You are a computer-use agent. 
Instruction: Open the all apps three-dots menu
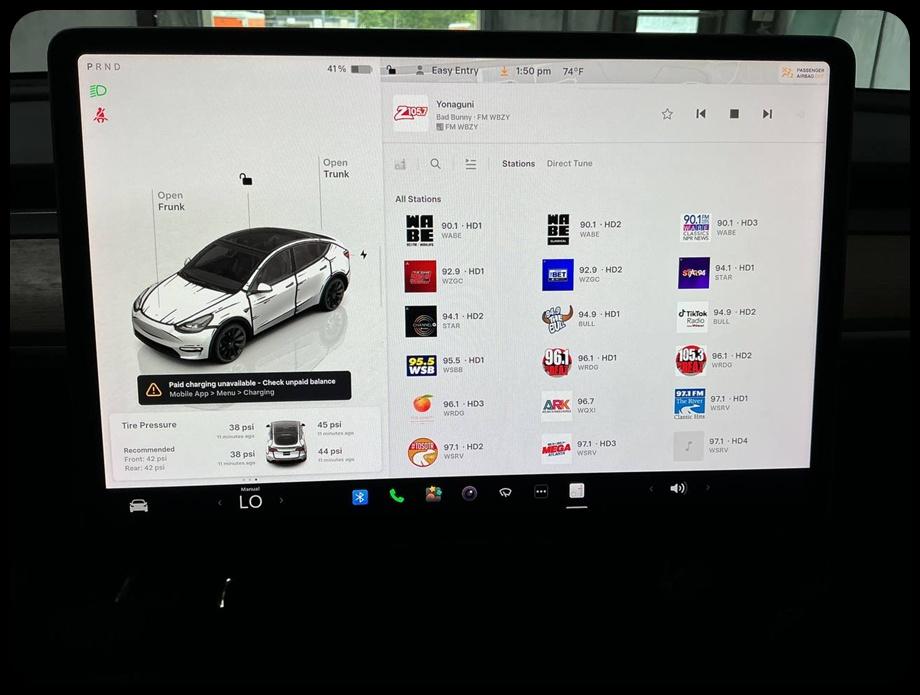(x=541, y=491)
